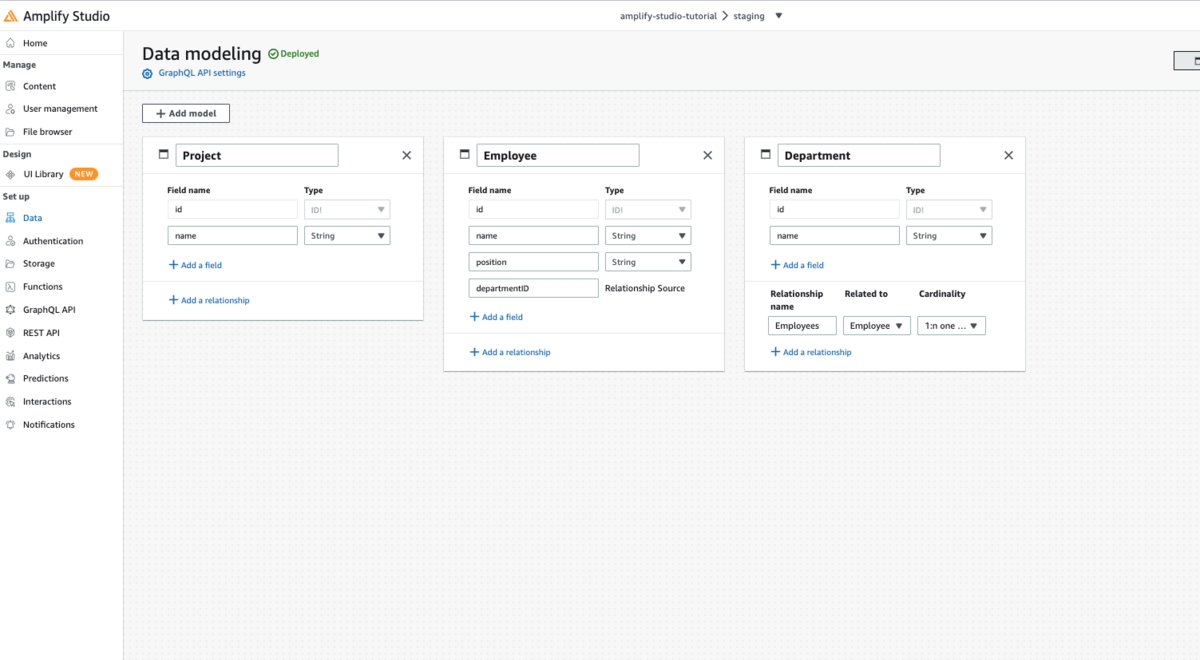
Task: Click the Project model table icon
Action: (x=164, y=155)
